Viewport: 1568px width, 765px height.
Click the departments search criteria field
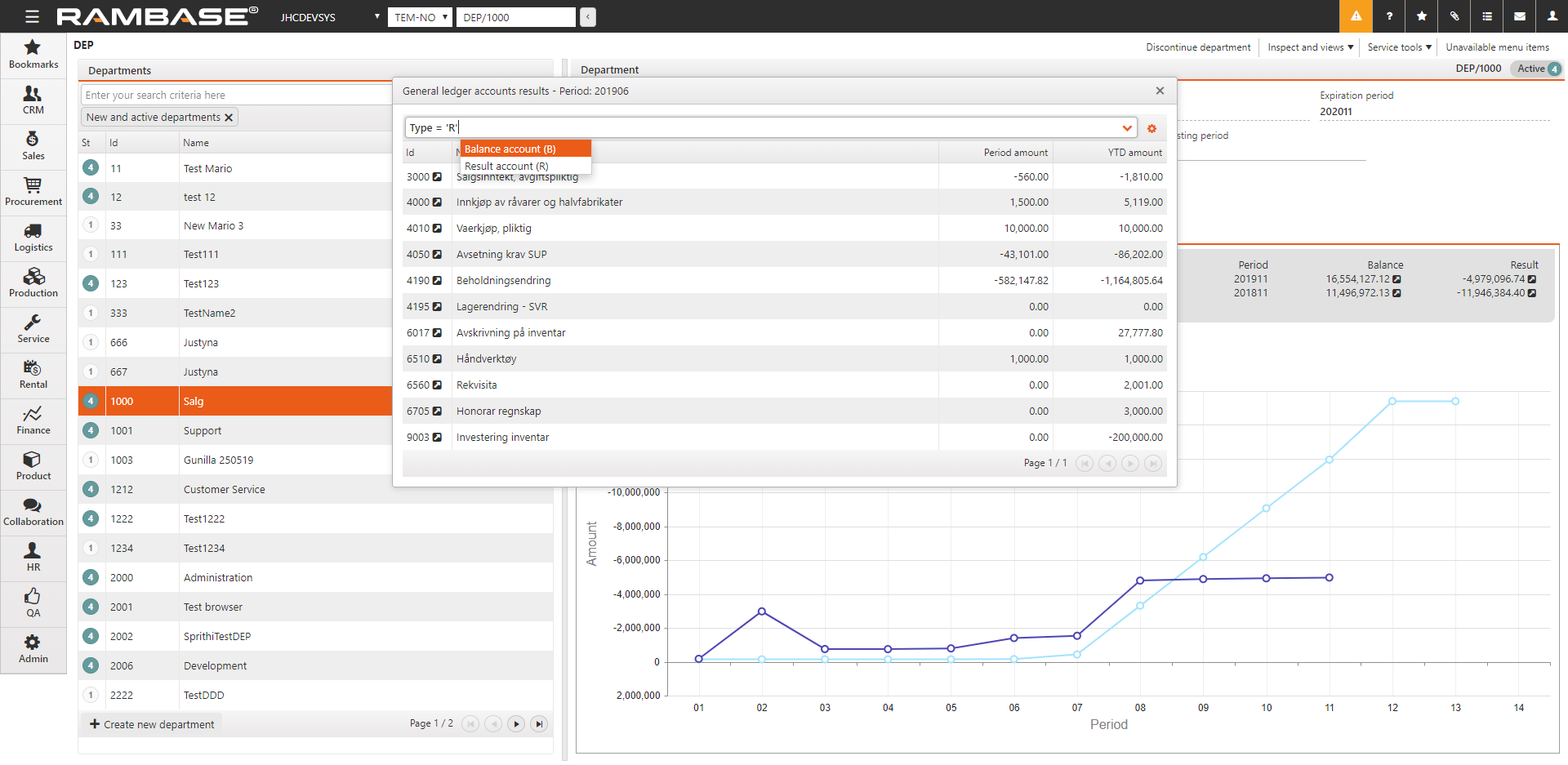(237, 95)
